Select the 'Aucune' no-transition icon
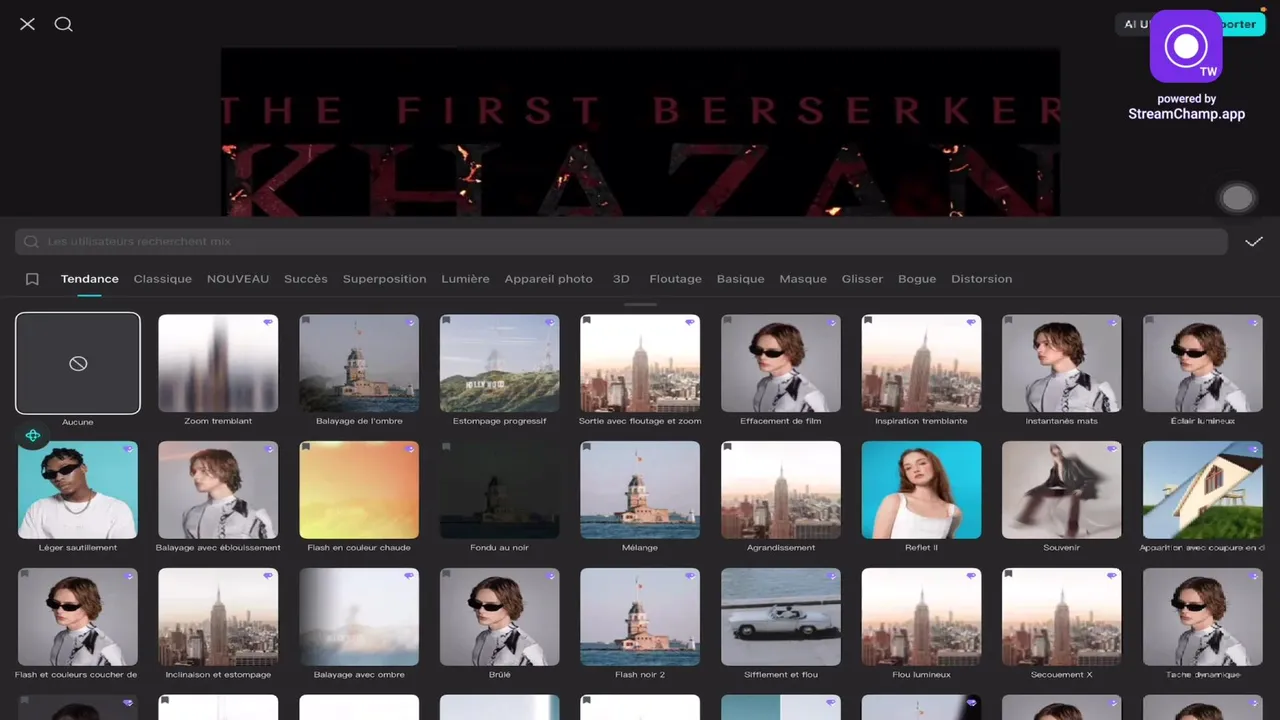The width and height of the screenshot is (1280, 720). (78, 363)
